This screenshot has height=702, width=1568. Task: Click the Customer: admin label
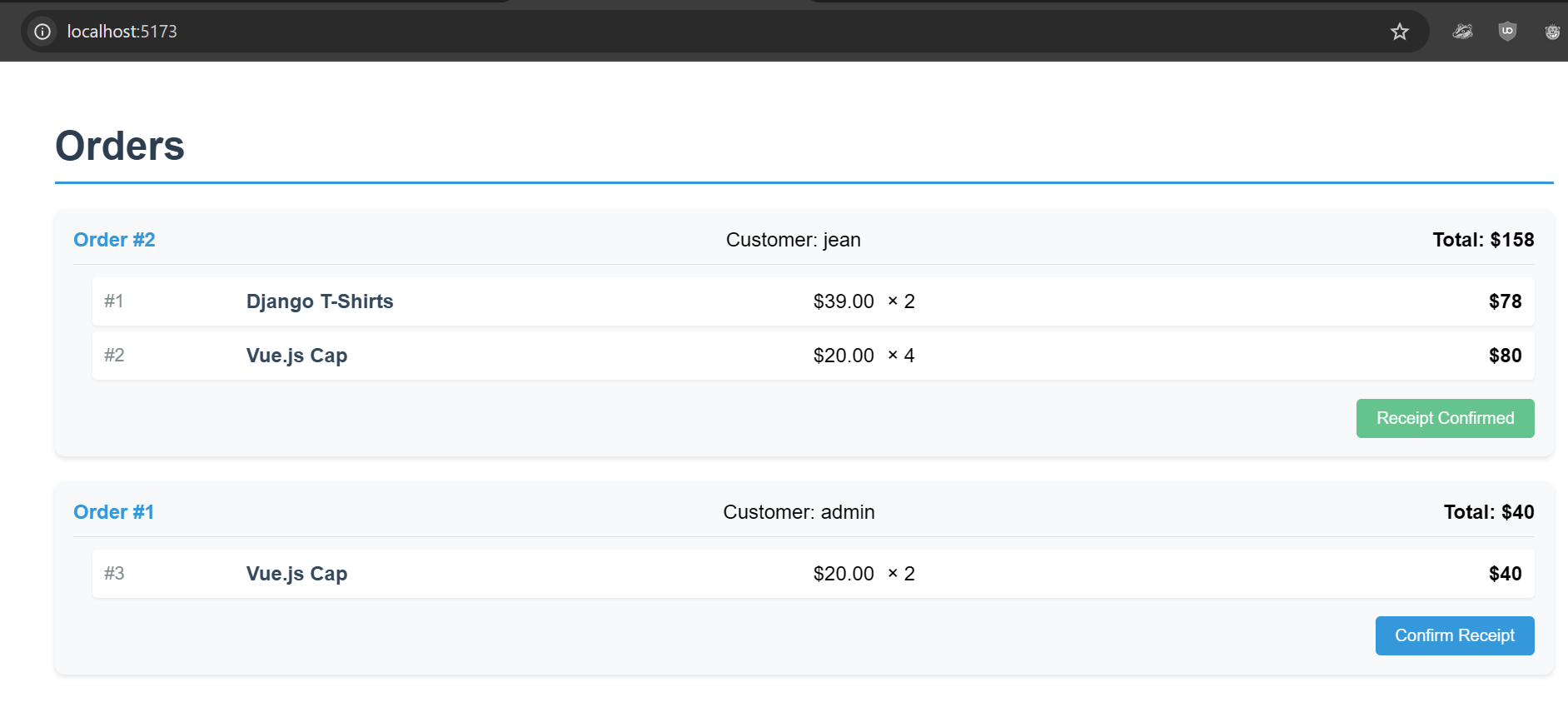tap(799, 512)
